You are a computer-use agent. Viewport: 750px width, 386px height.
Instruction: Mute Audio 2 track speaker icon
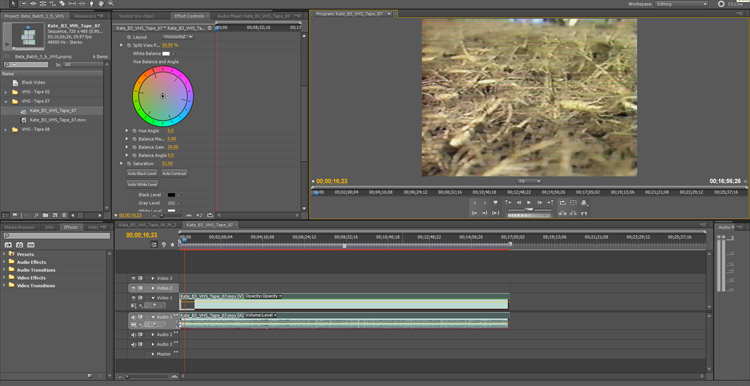pyautogui.click(x=133, y=334)
